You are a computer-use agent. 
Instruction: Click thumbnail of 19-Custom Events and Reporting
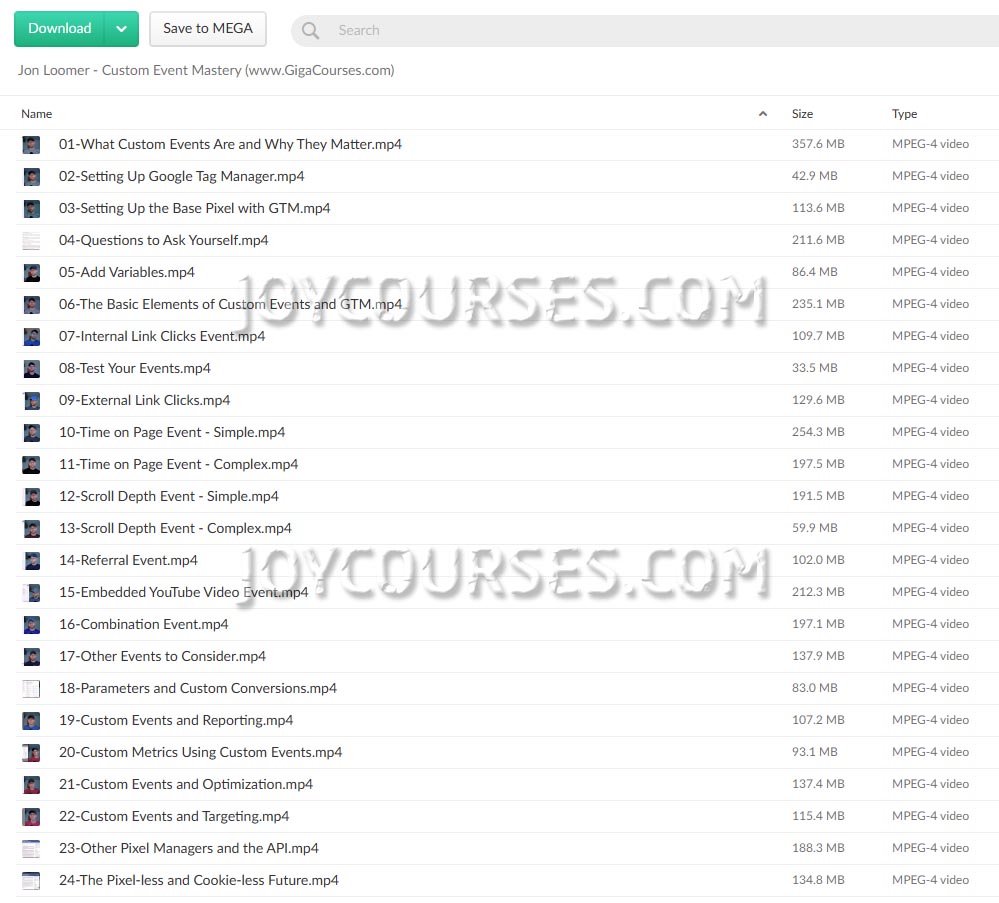(x=31, y=720)
